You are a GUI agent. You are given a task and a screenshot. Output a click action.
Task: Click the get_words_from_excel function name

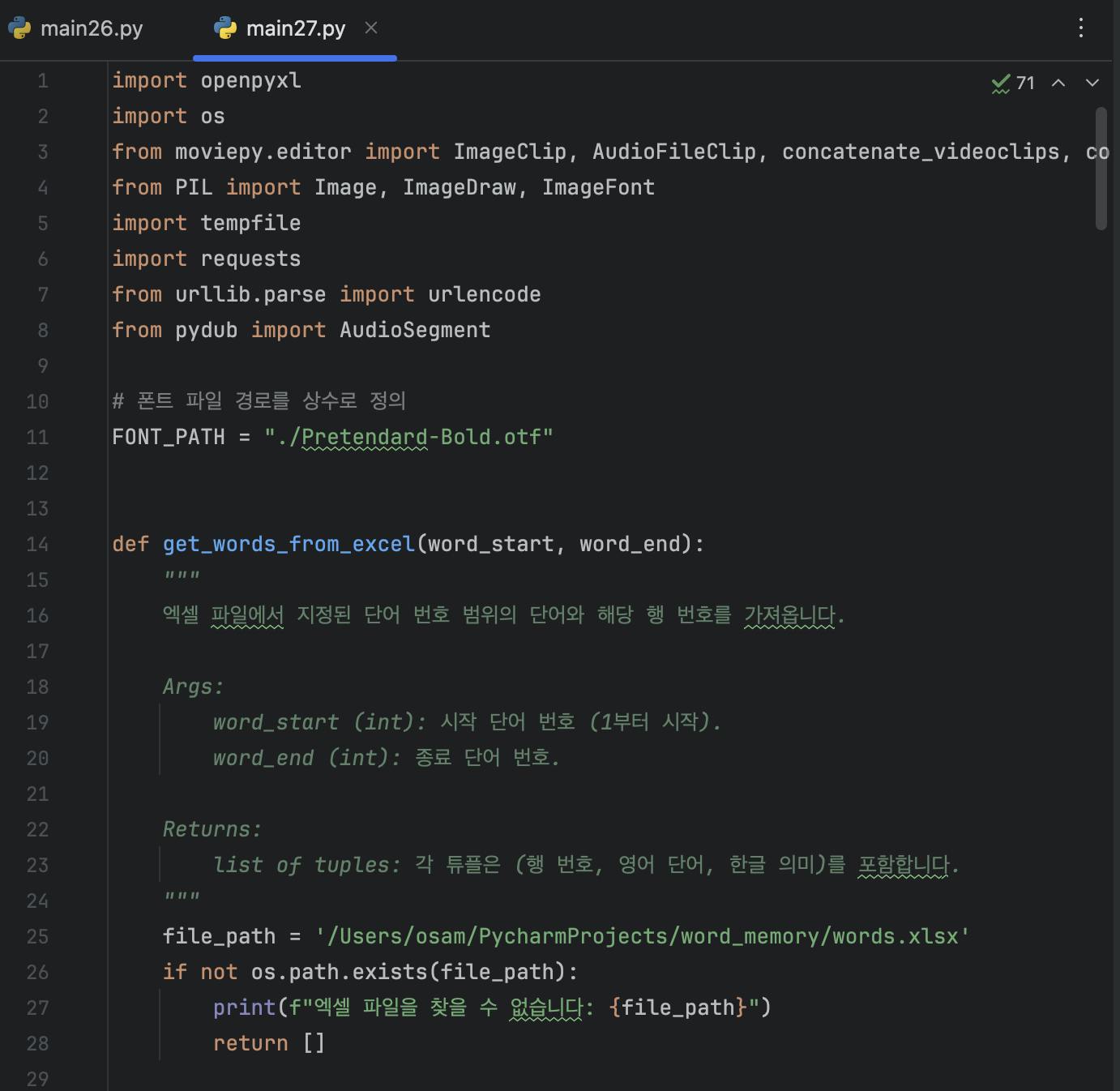point(289,544)
